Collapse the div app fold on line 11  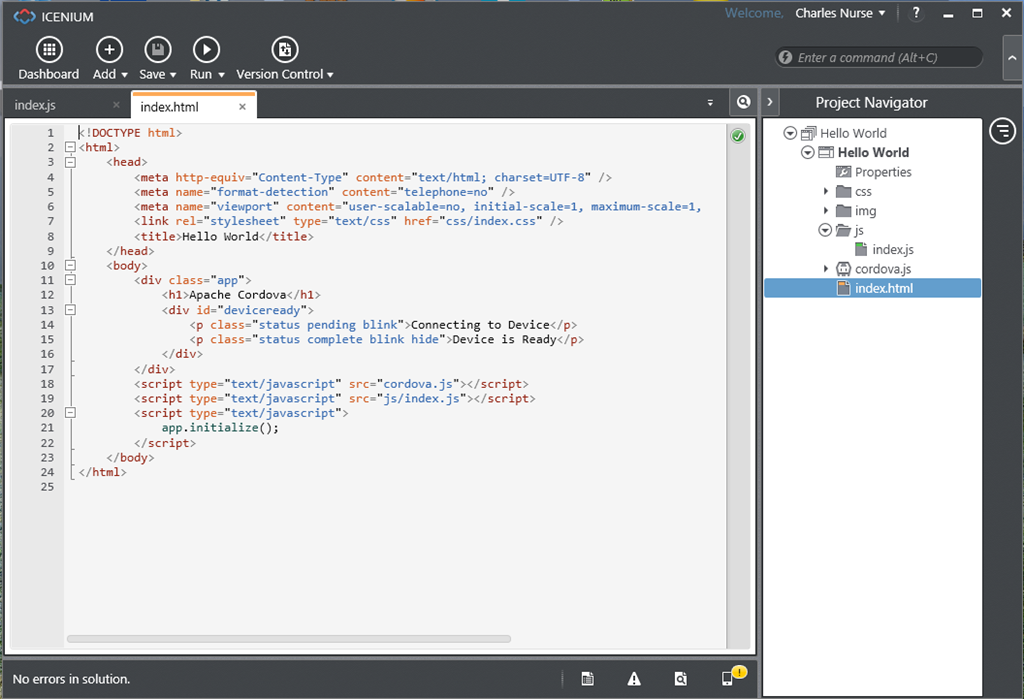pos(70,280)
